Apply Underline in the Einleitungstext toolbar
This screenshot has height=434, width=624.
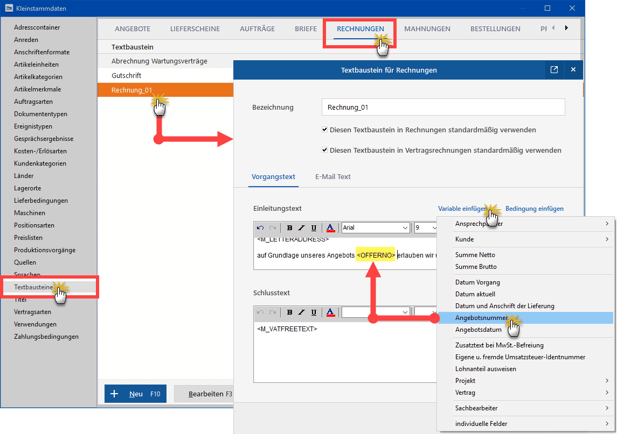pyautogui.click(x=313, y=228)
